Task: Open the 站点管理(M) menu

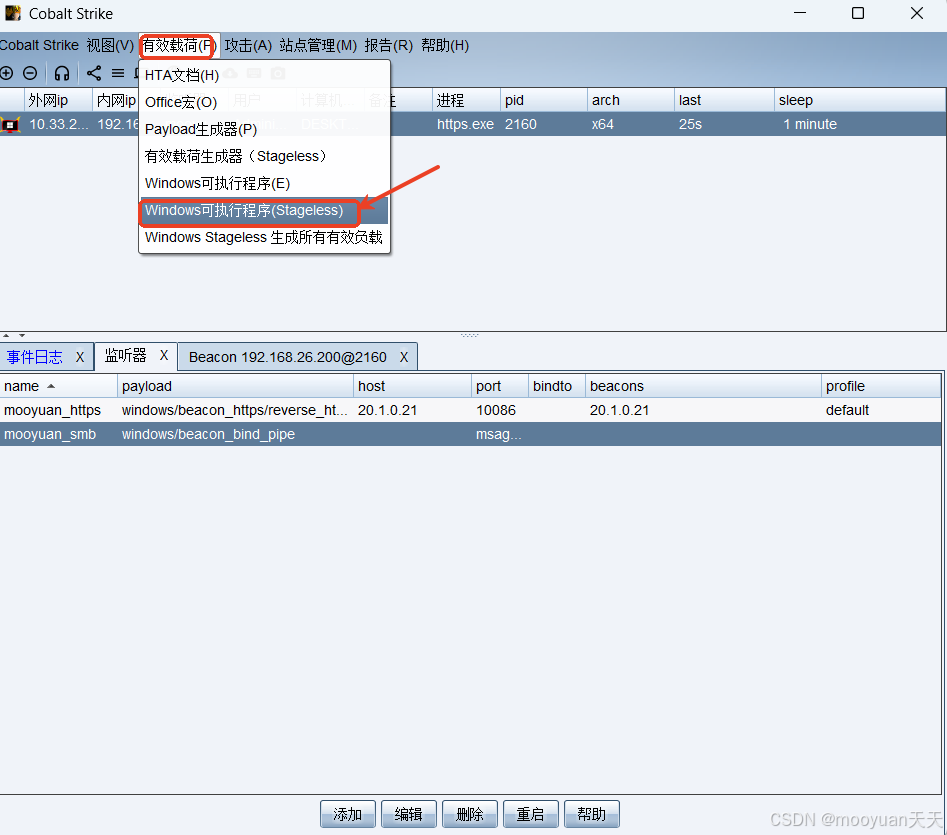Action: pos(318,46)
